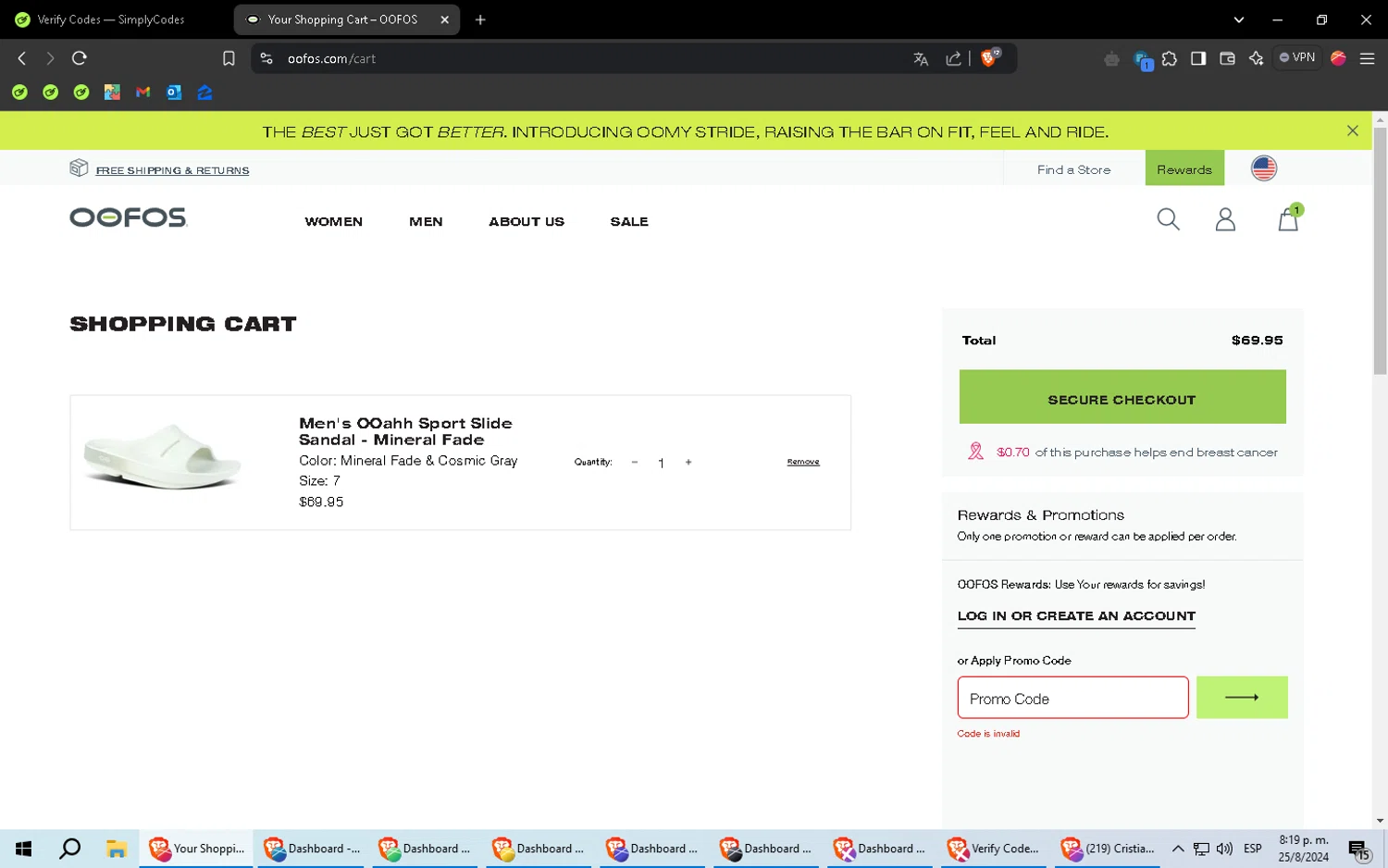Image resolution: width=1388 pixels, height=868 pixels.
Task: Open File Explorer from the taskbar
Action: point(116,849)
